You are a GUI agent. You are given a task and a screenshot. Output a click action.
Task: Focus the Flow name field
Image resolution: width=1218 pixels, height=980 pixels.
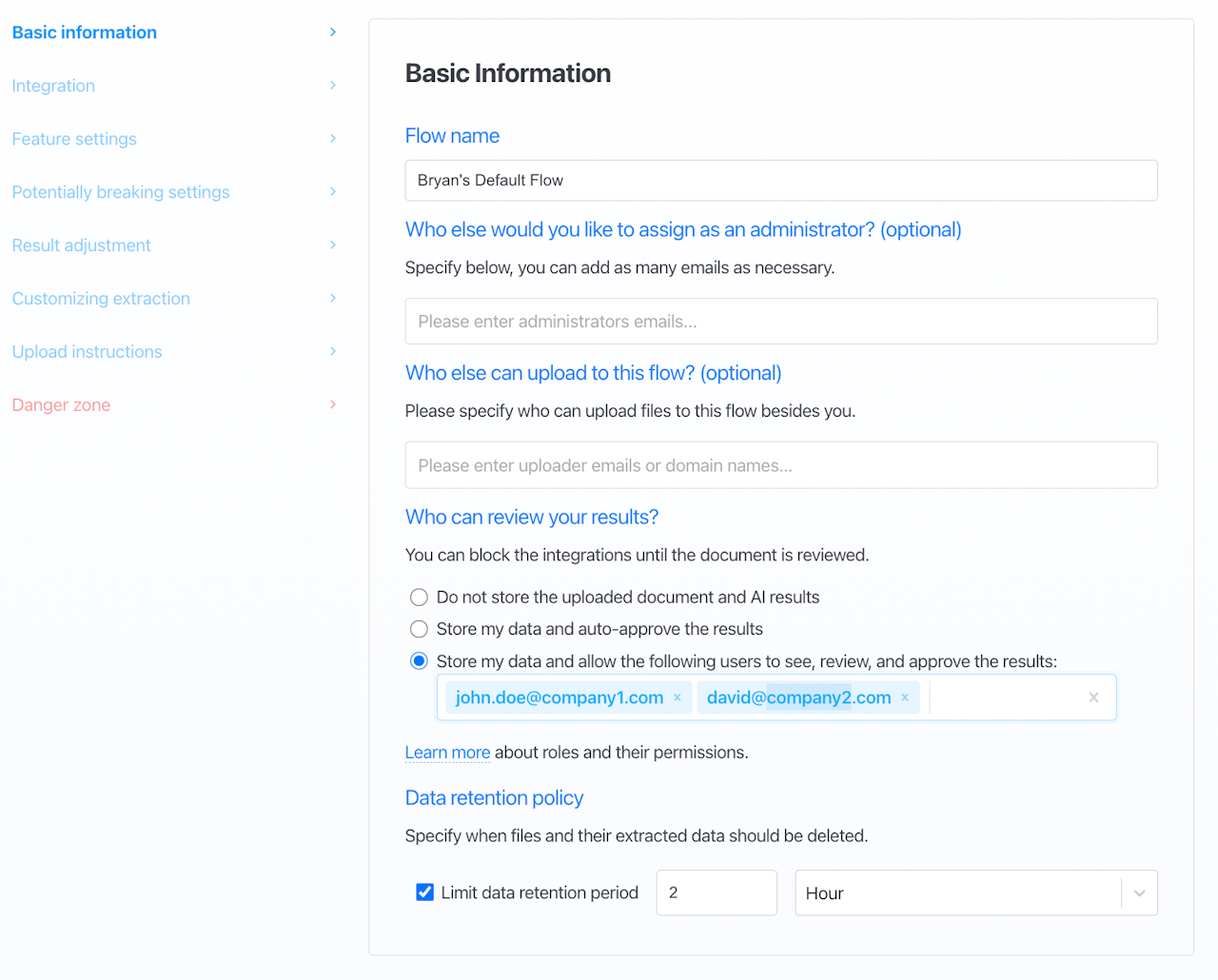tap(780, 181)
